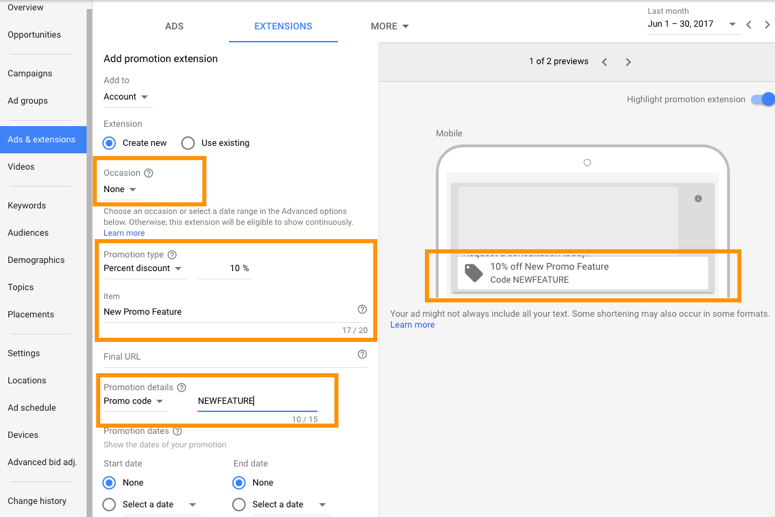Go to next date range
775x517 pixels.
tap(767, 24)
